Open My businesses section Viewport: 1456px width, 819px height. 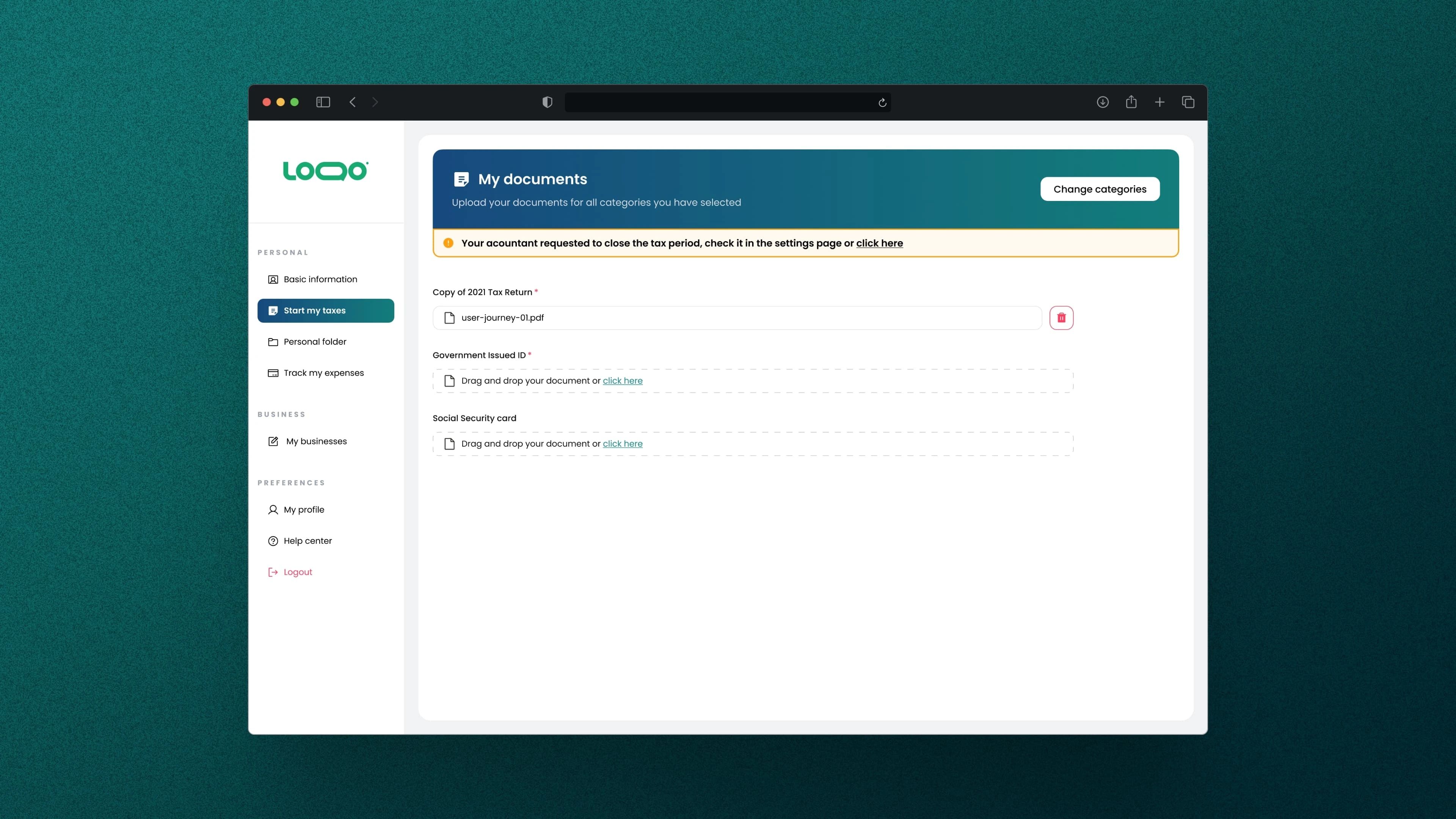pos(316,441)
